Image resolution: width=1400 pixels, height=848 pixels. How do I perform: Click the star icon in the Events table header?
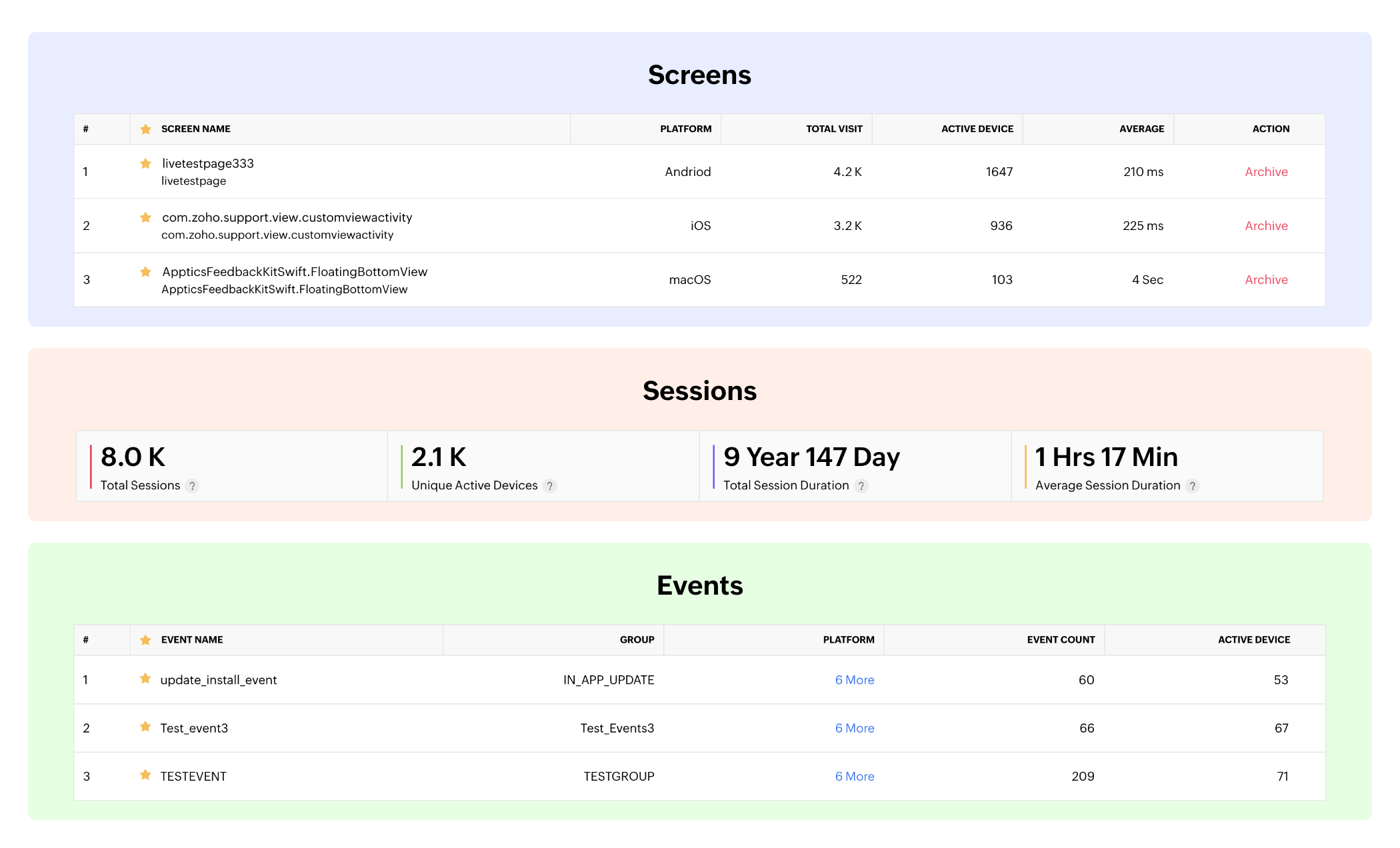coord(146,639)
